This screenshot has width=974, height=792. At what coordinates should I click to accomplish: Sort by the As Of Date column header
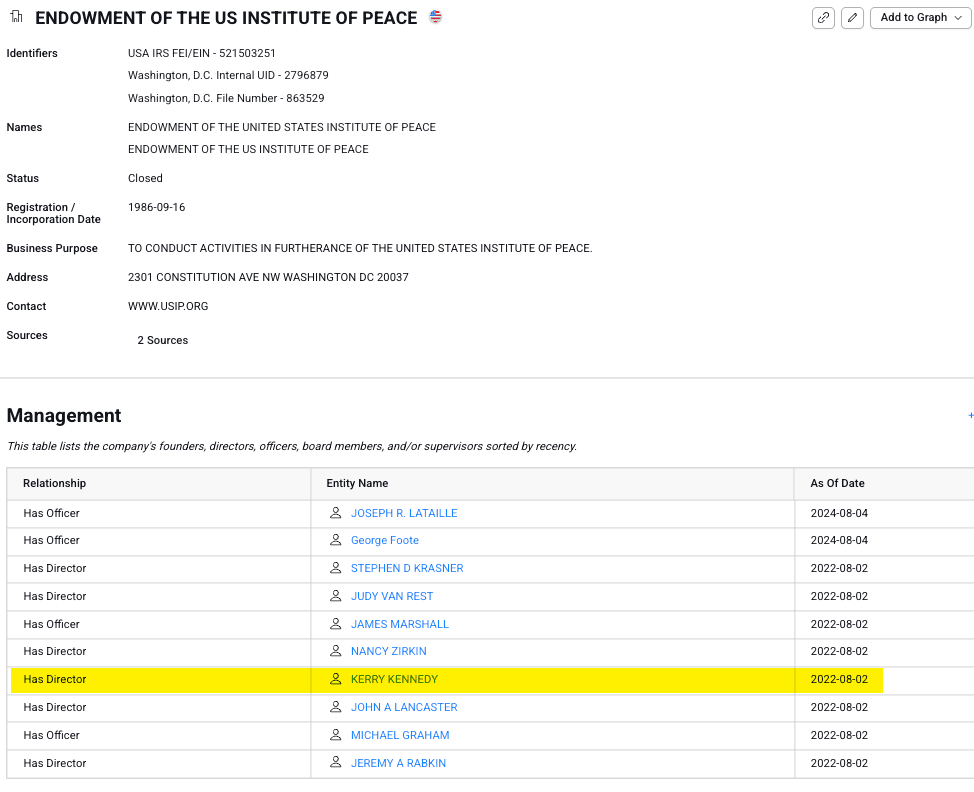point(837,483)
